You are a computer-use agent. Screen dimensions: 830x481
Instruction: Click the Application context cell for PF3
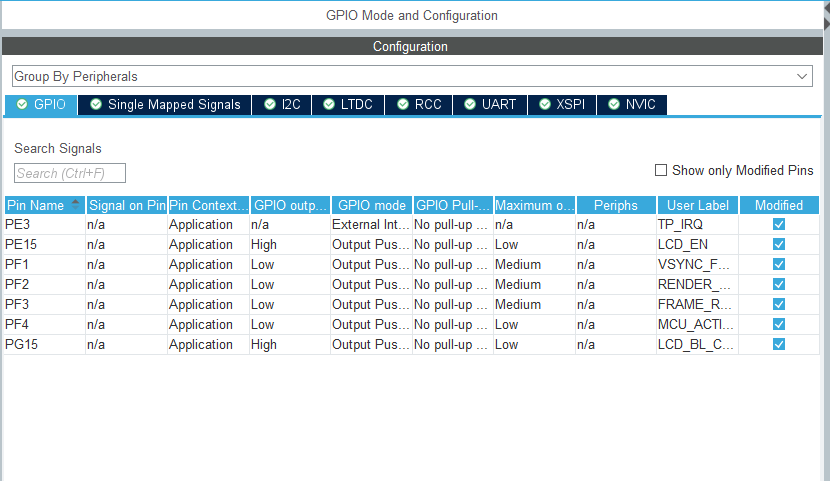click(x=208, y=304)
